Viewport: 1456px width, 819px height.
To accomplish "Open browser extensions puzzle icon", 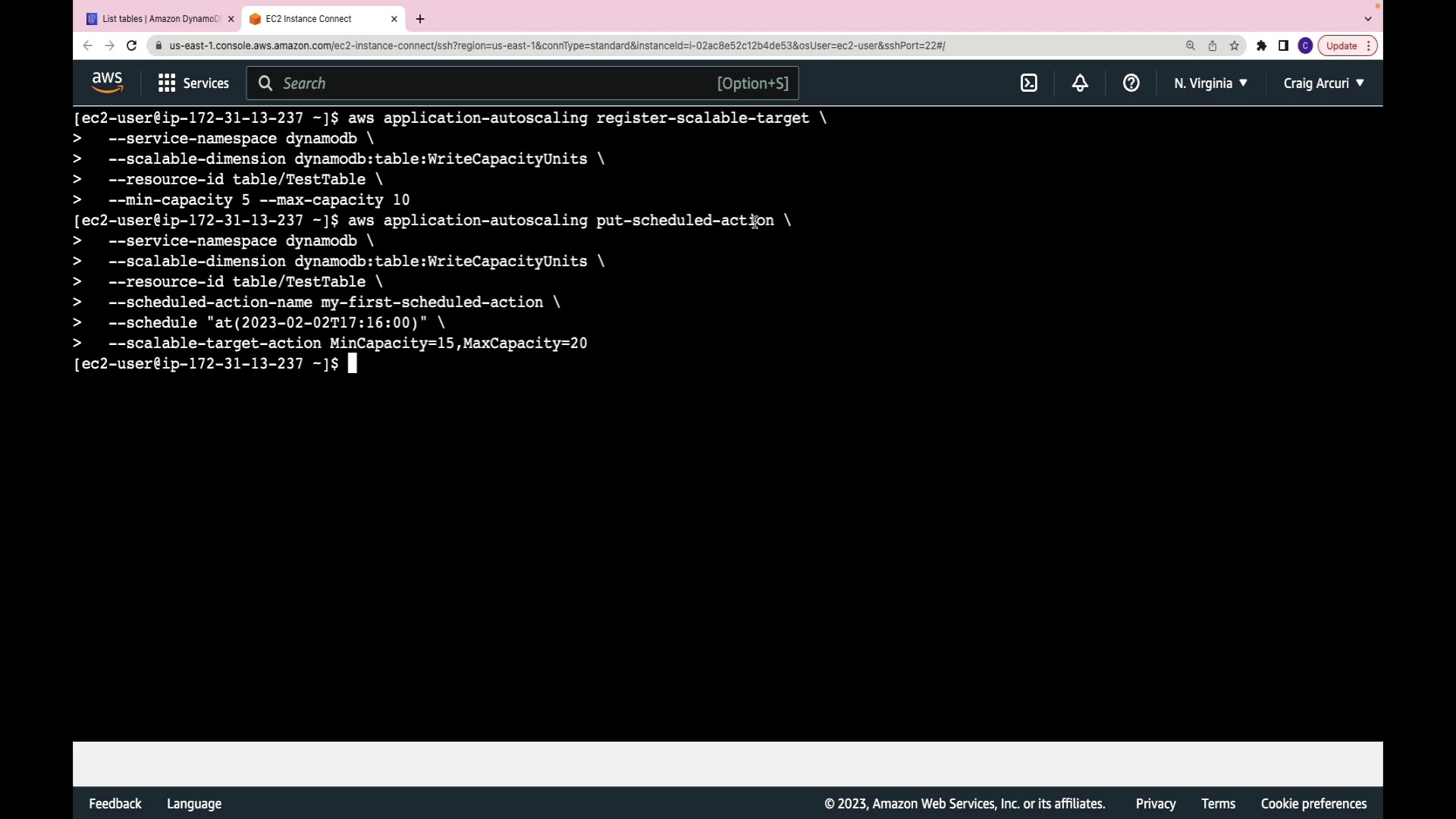I will click(1262, 45).
